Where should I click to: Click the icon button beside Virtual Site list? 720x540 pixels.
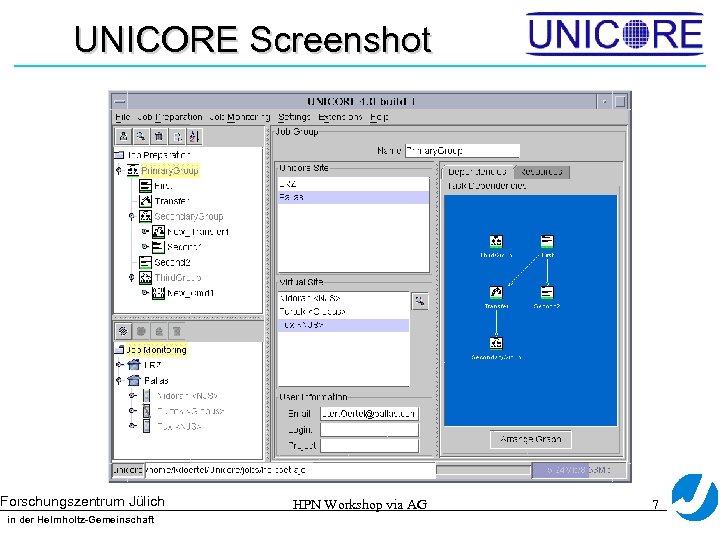(420, 301)
